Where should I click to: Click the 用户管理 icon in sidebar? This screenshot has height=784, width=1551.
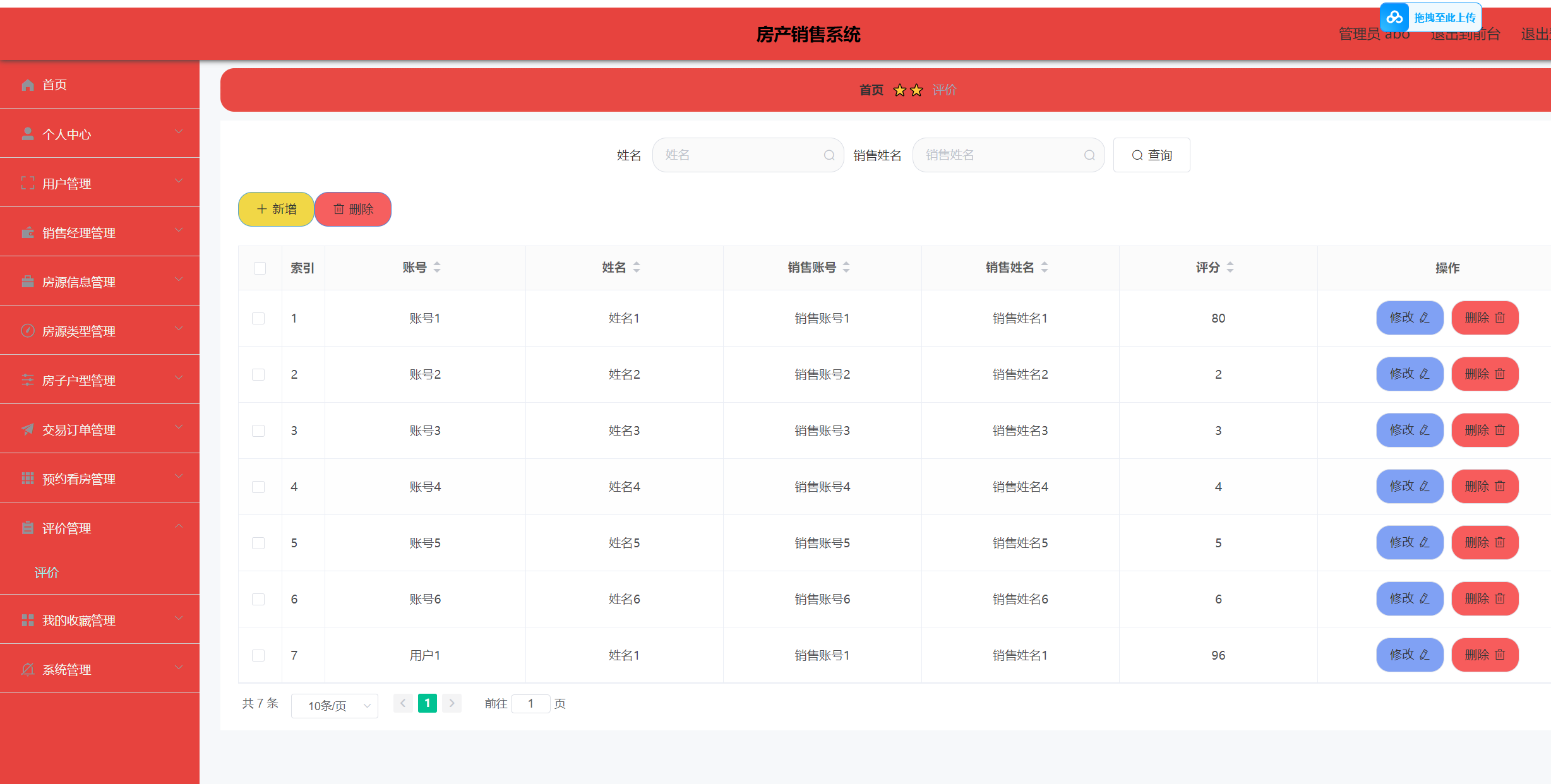28,182
